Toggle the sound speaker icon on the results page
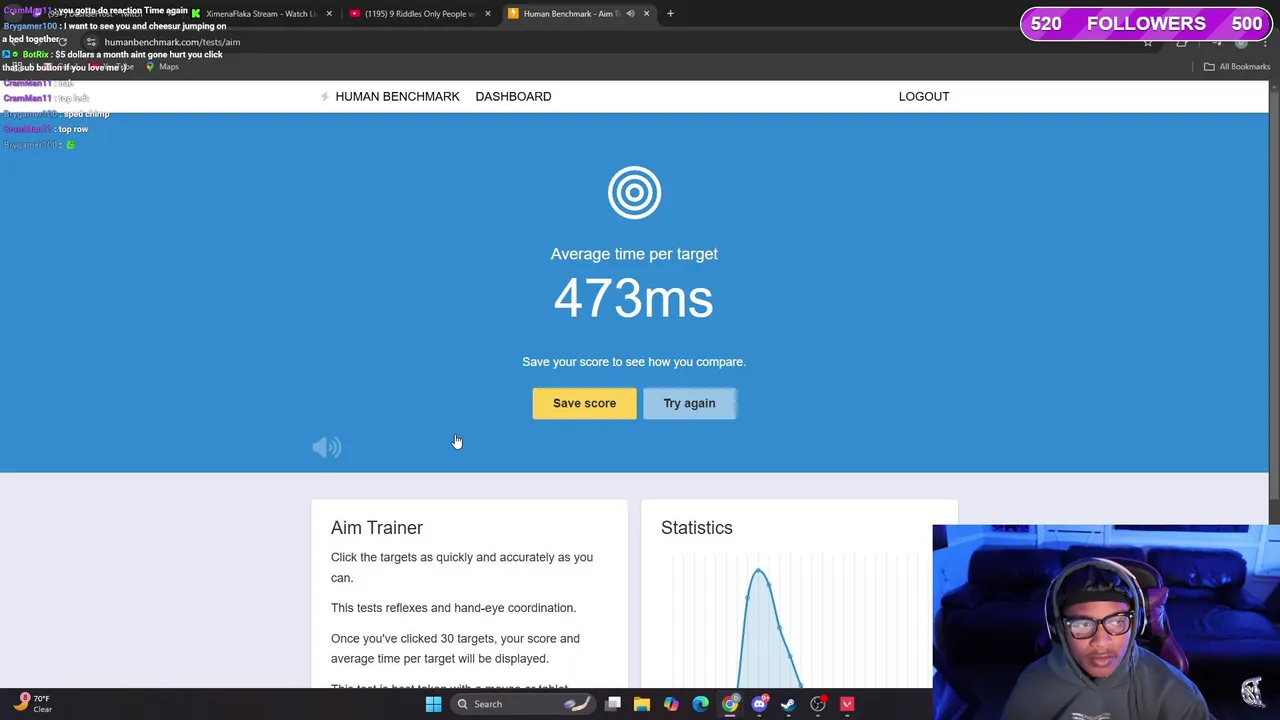The width and height of the screenshot is (1280, 720). coord(327,447)
